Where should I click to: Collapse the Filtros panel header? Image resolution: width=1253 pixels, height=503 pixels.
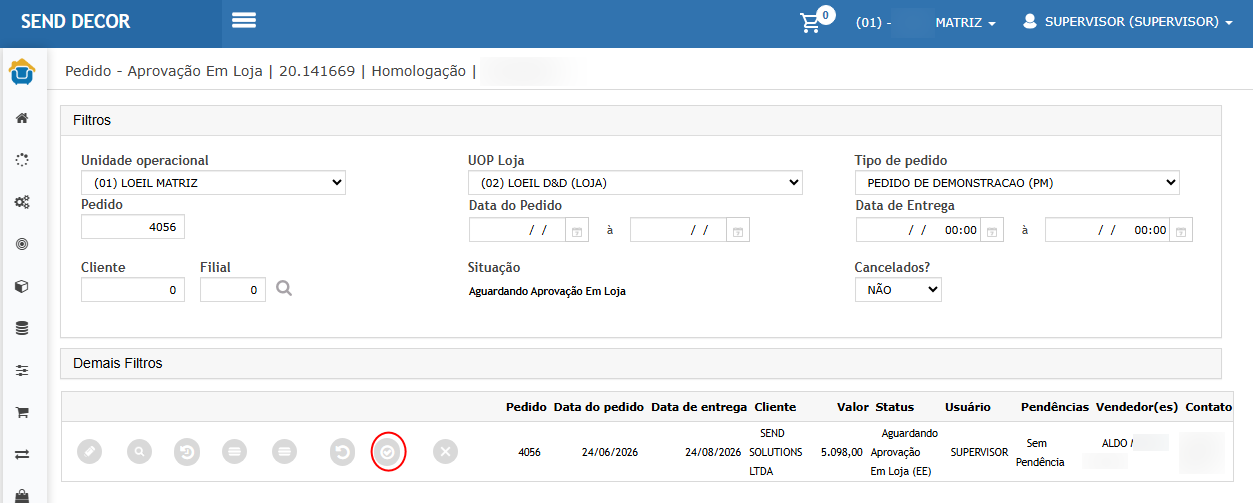click(641, 120)
